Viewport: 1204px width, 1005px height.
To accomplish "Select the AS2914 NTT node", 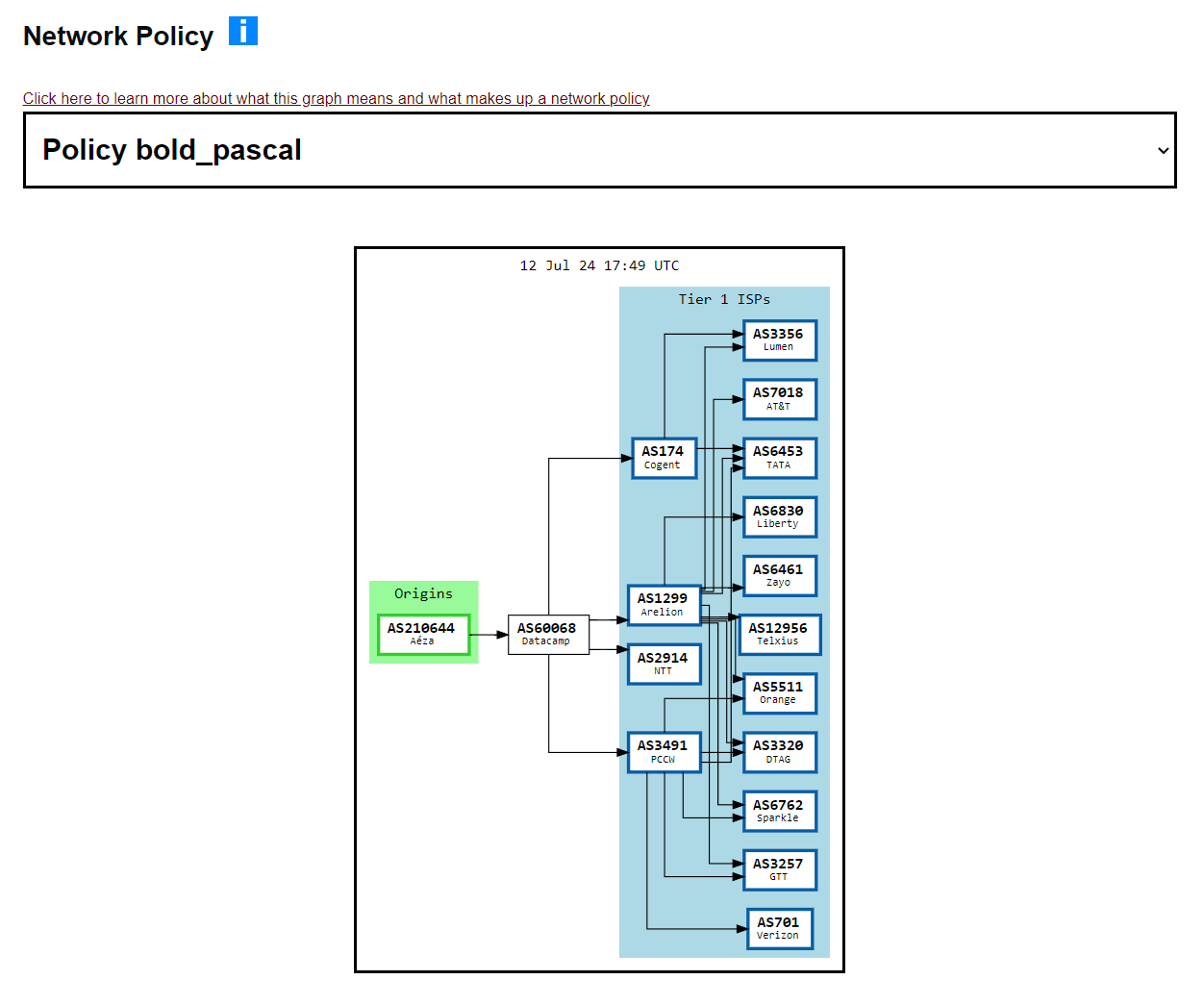I will click(x=664, y=664).
